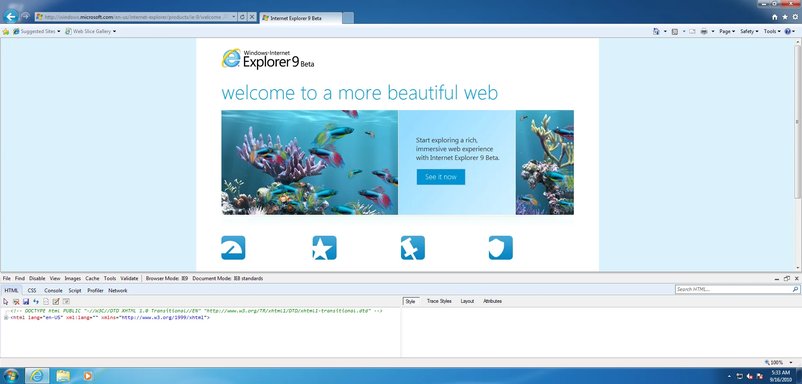Open the Validate menu in developer tools

pos(129,279)
